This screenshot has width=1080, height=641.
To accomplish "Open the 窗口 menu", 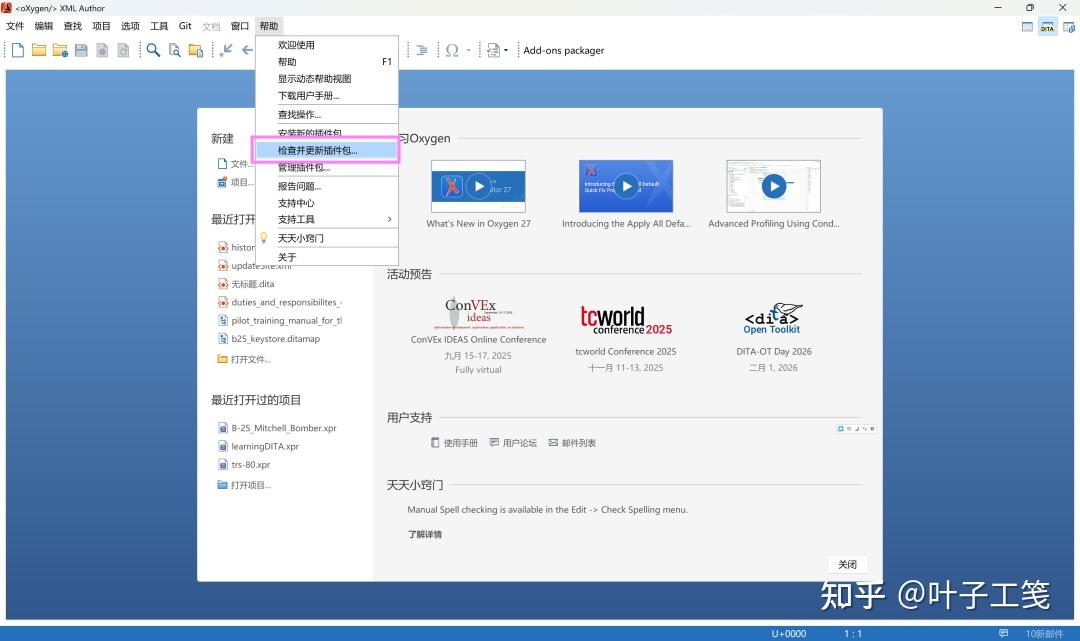I will pyautogui.click(x=240, y=26).
